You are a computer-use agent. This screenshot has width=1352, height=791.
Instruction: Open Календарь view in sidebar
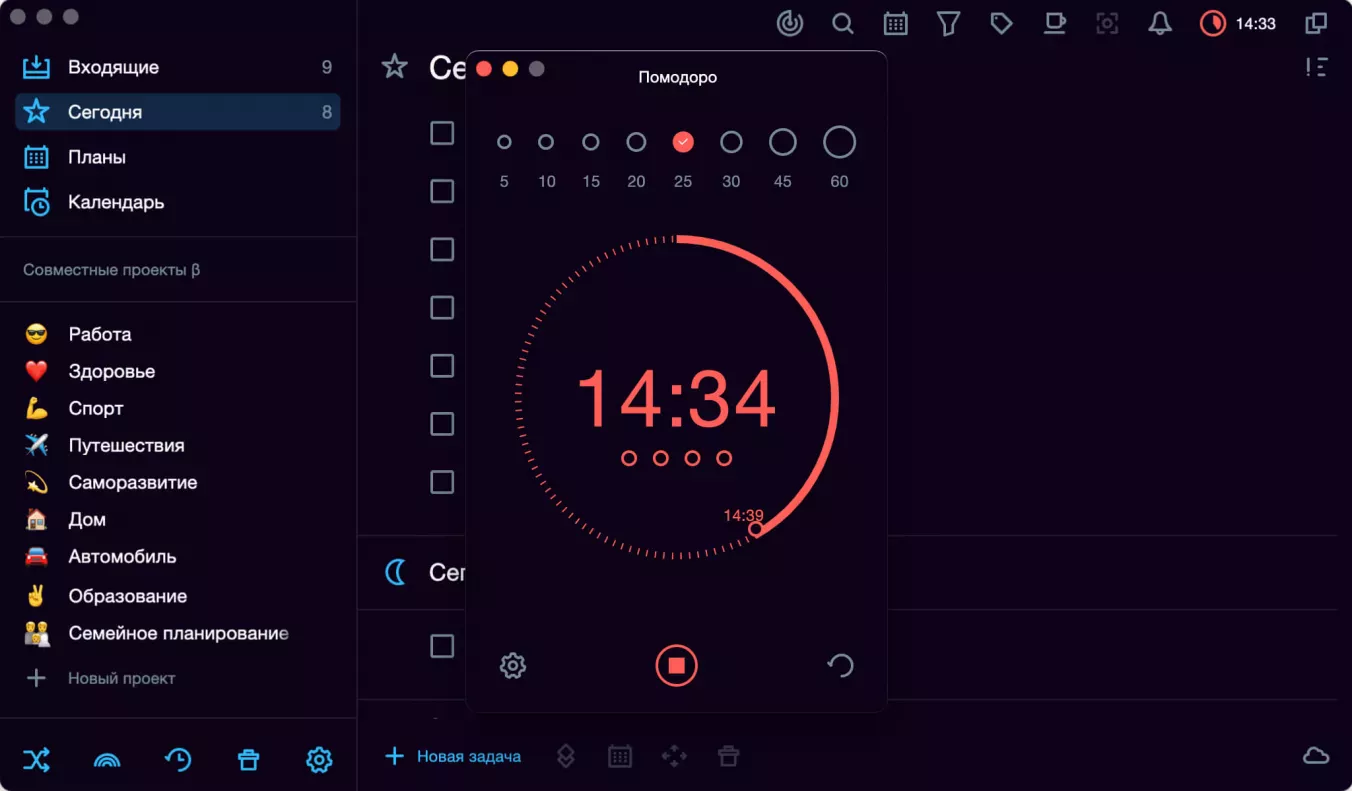[x=178, y=202]
